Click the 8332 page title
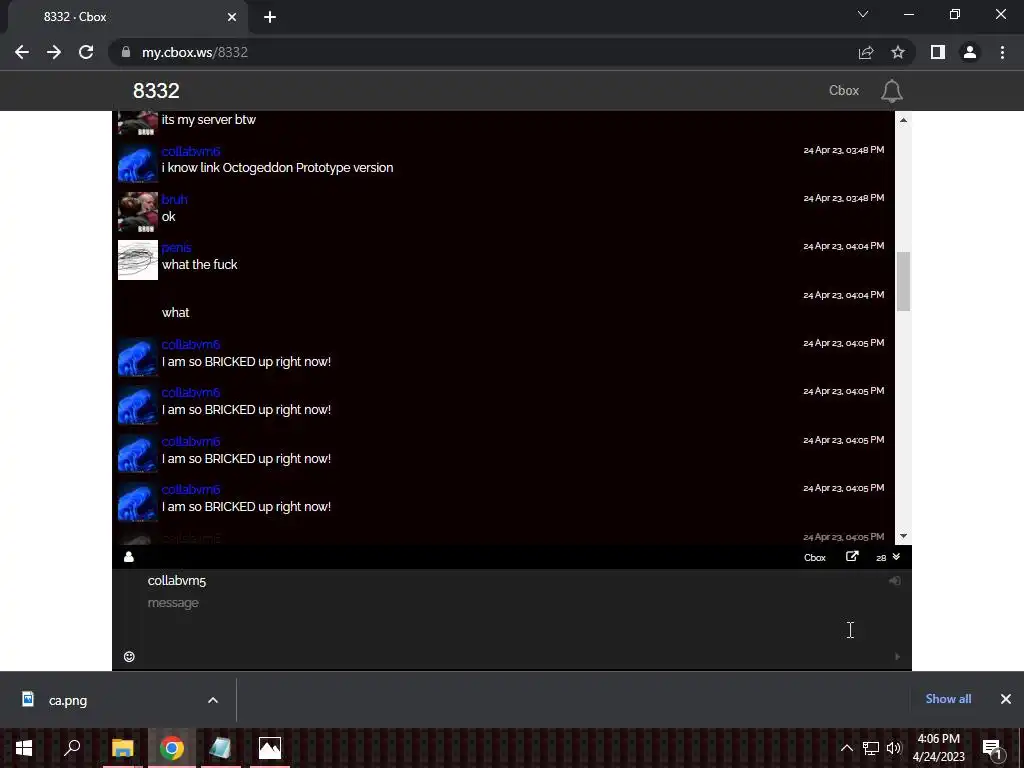 (156, 91)
